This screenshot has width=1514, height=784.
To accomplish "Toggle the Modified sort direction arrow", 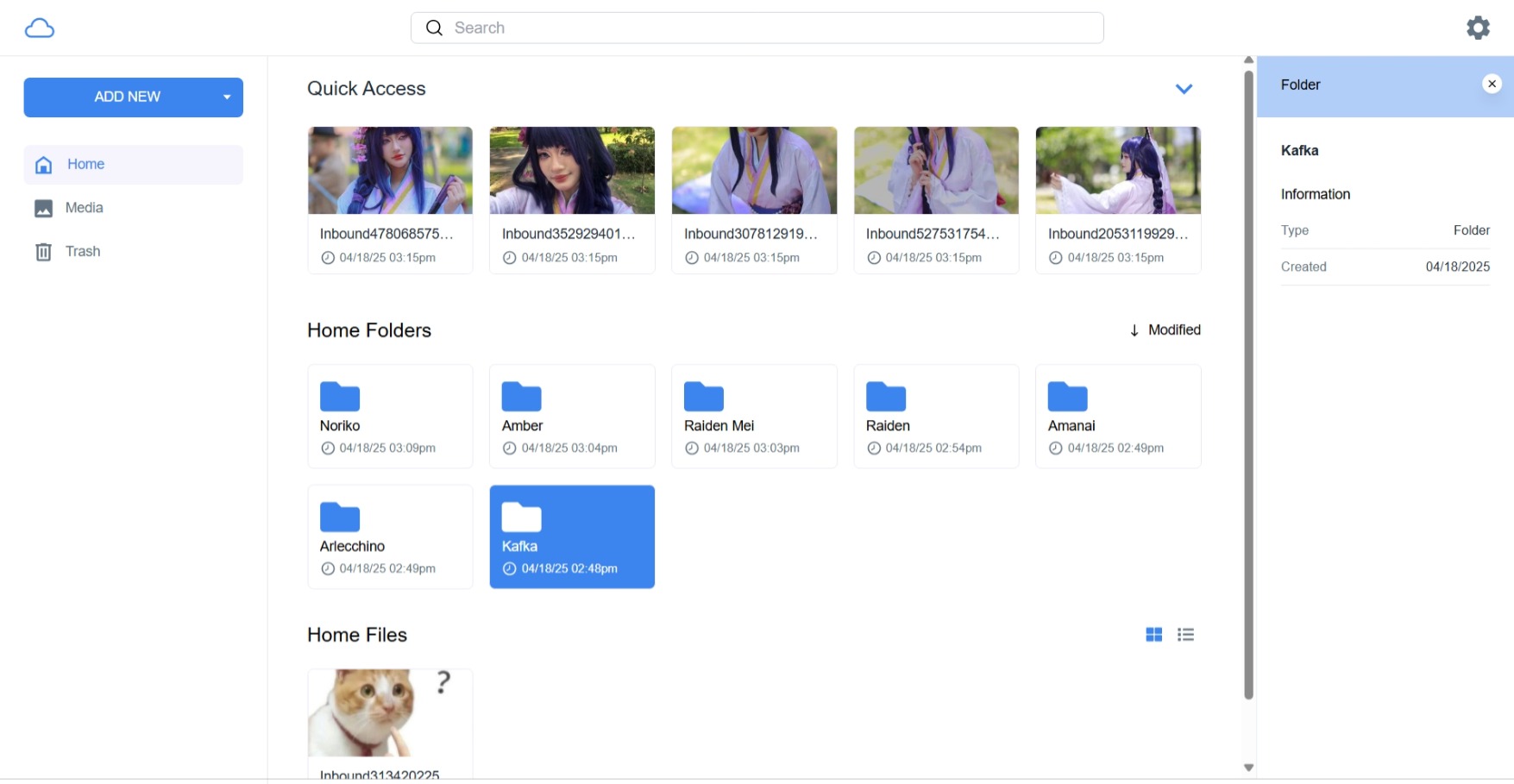I will pyautogui.click(x=1134, y=330).
